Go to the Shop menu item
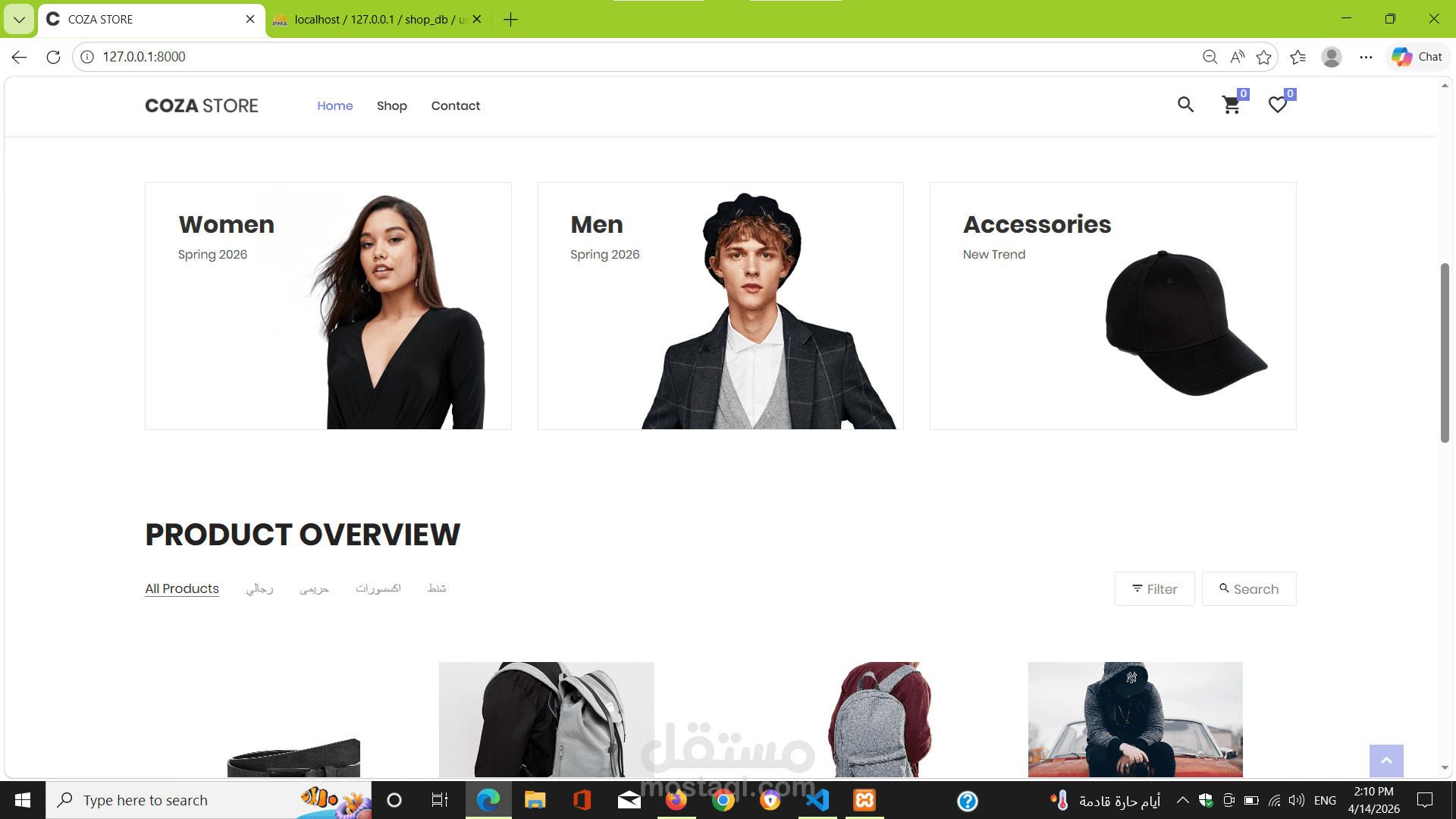The width and height of the screenshot is (1456, 819). [x=391, y=106]
